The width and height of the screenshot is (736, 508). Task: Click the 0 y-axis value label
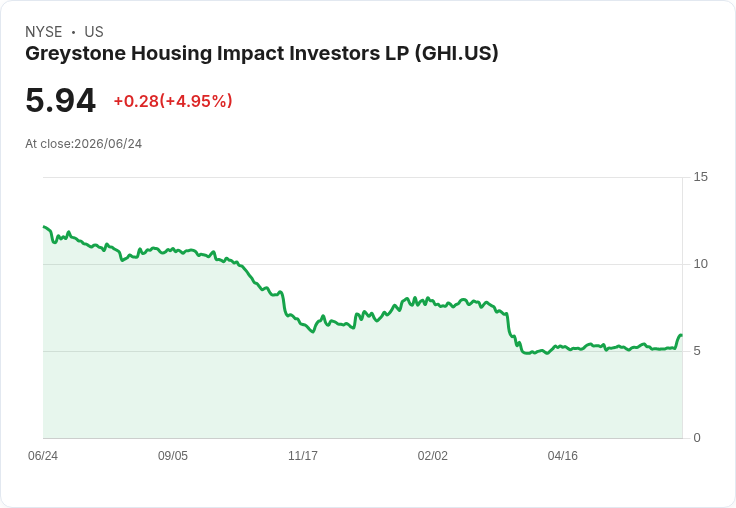(x=697, y=438)
